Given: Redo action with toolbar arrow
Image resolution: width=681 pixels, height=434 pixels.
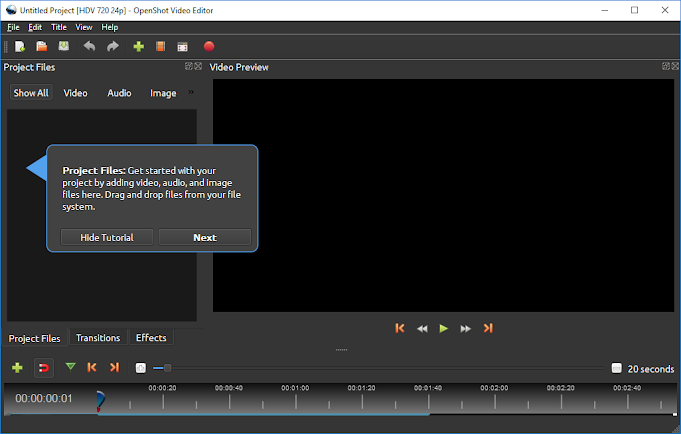Looking at the screenshot, I should click(113, 46).
